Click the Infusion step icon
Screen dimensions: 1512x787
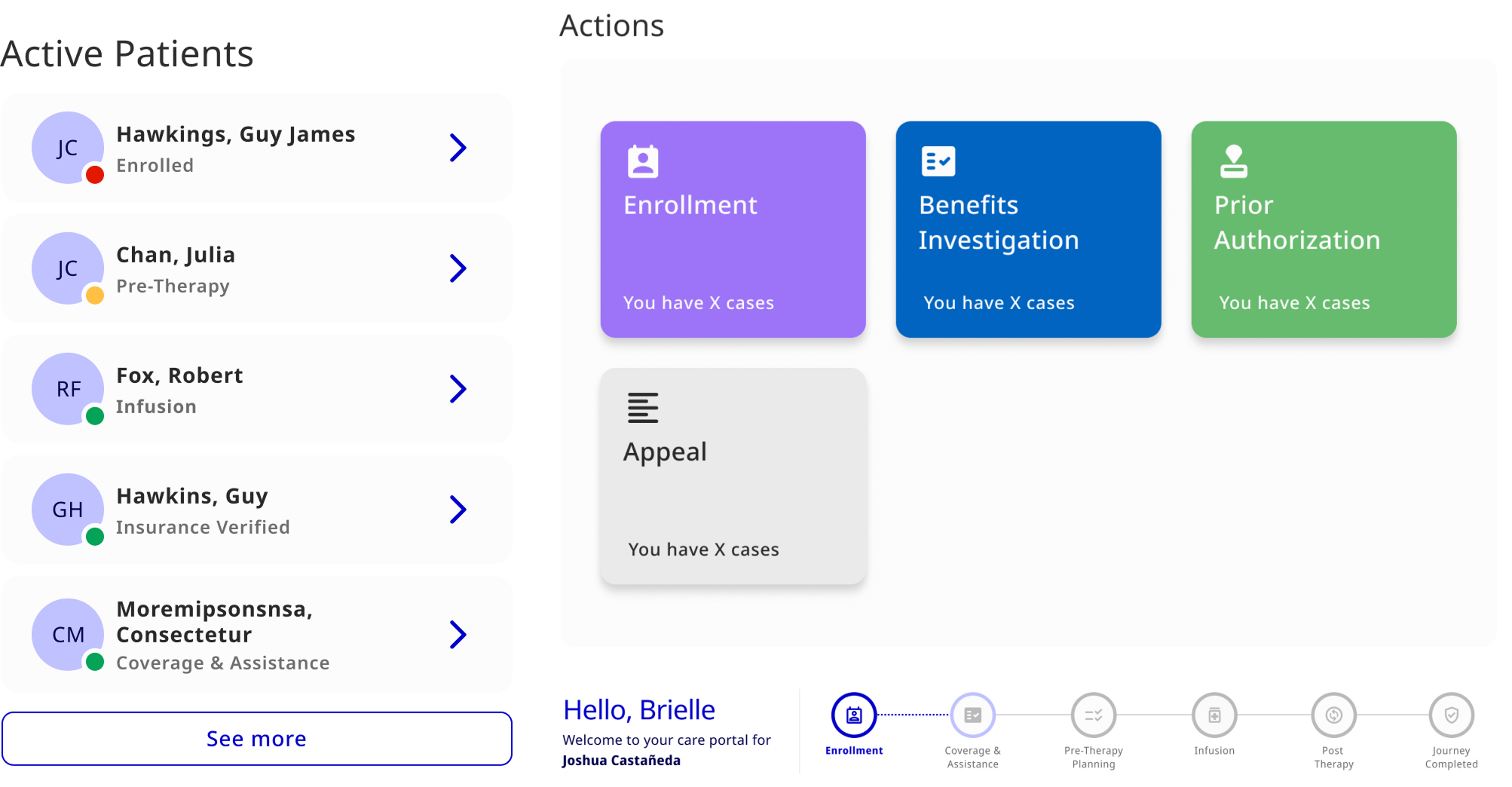coord(1214,715)
